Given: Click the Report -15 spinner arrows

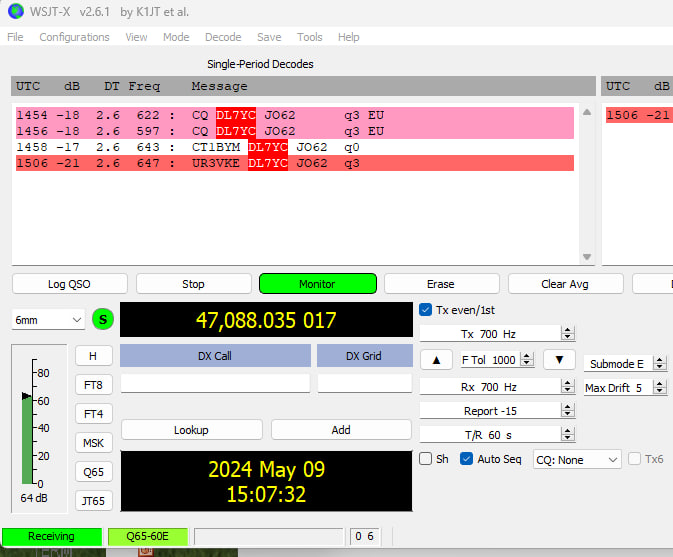Looking at the screenshot, I should [567, 411].
